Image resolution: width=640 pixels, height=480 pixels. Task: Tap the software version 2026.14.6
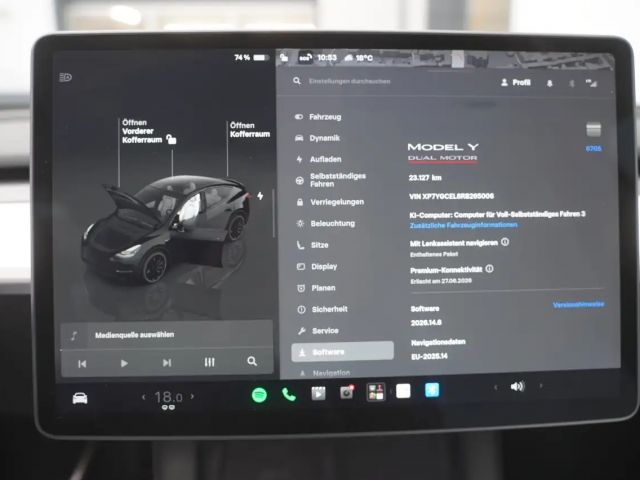(426, 322)
